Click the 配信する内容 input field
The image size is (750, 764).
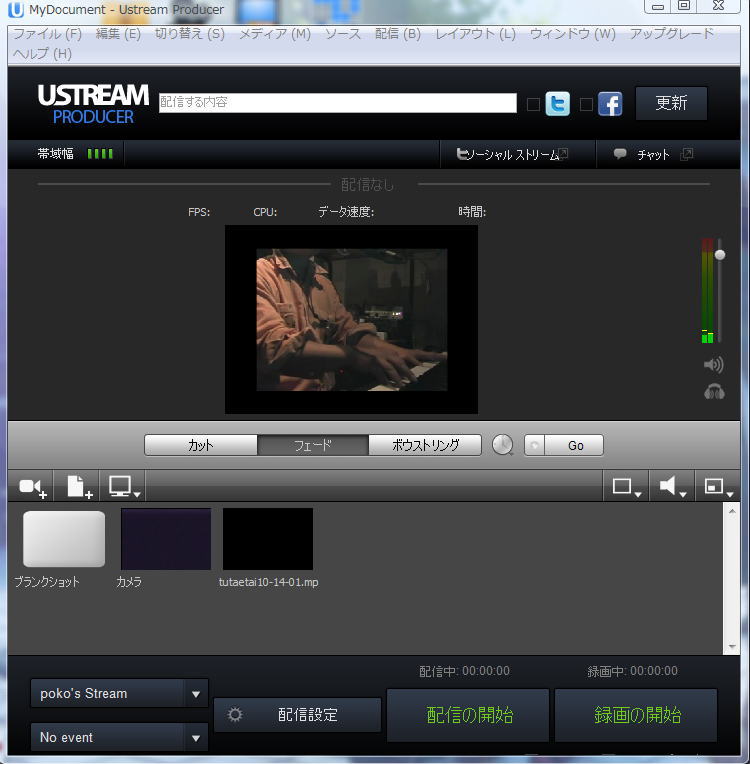point(338,102)
